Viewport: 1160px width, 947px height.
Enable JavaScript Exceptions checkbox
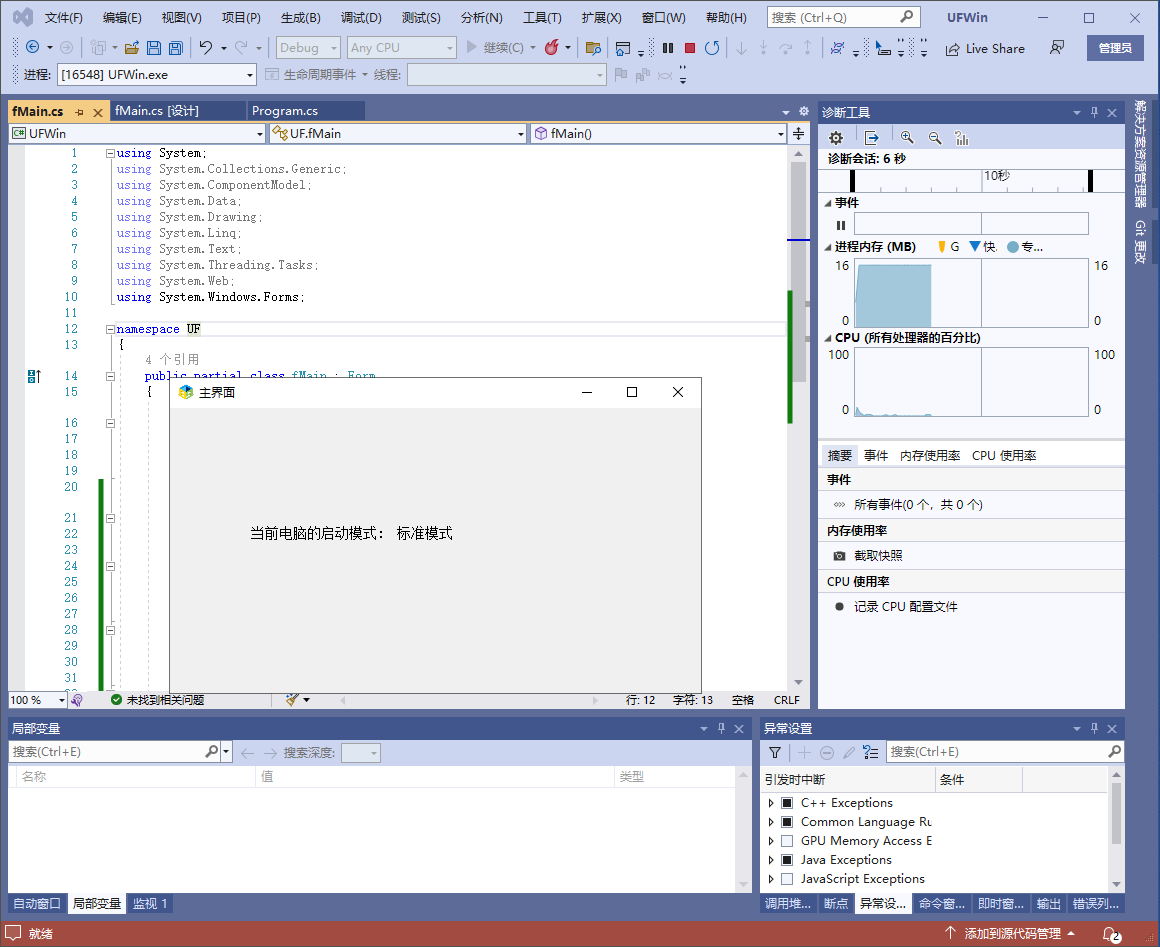pyautogui.click(x=787, y=879)
